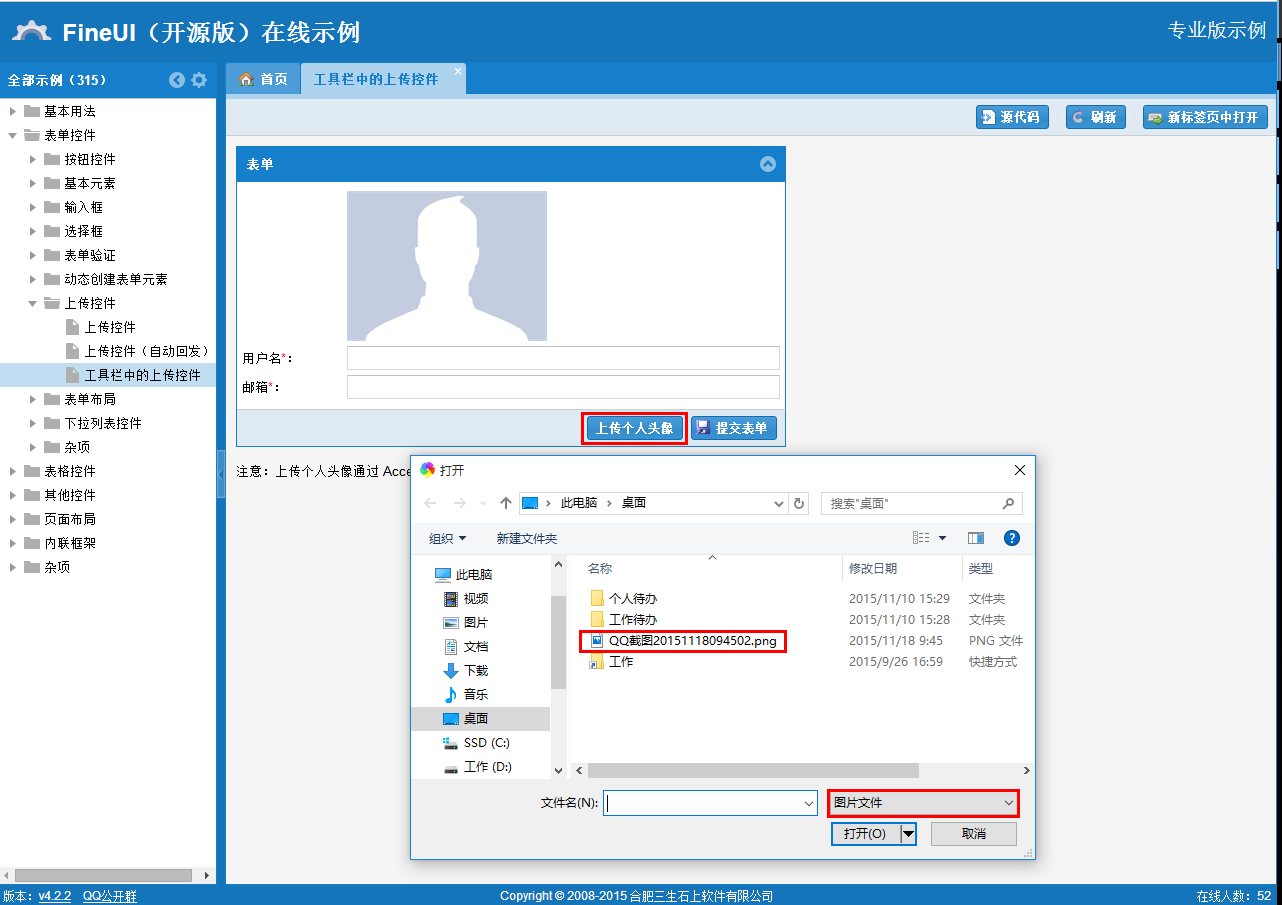Open recent locations dropdown arrow
Image resolution: width=1282 pixels, height=905 pixels.
coord(483,503)
